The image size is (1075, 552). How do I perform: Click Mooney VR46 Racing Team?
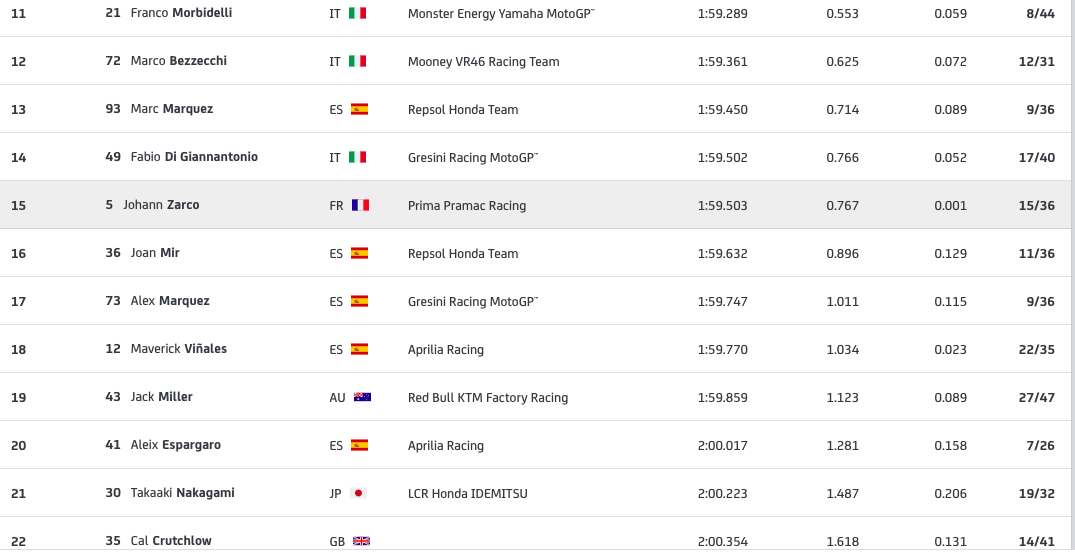pos(483,62)
